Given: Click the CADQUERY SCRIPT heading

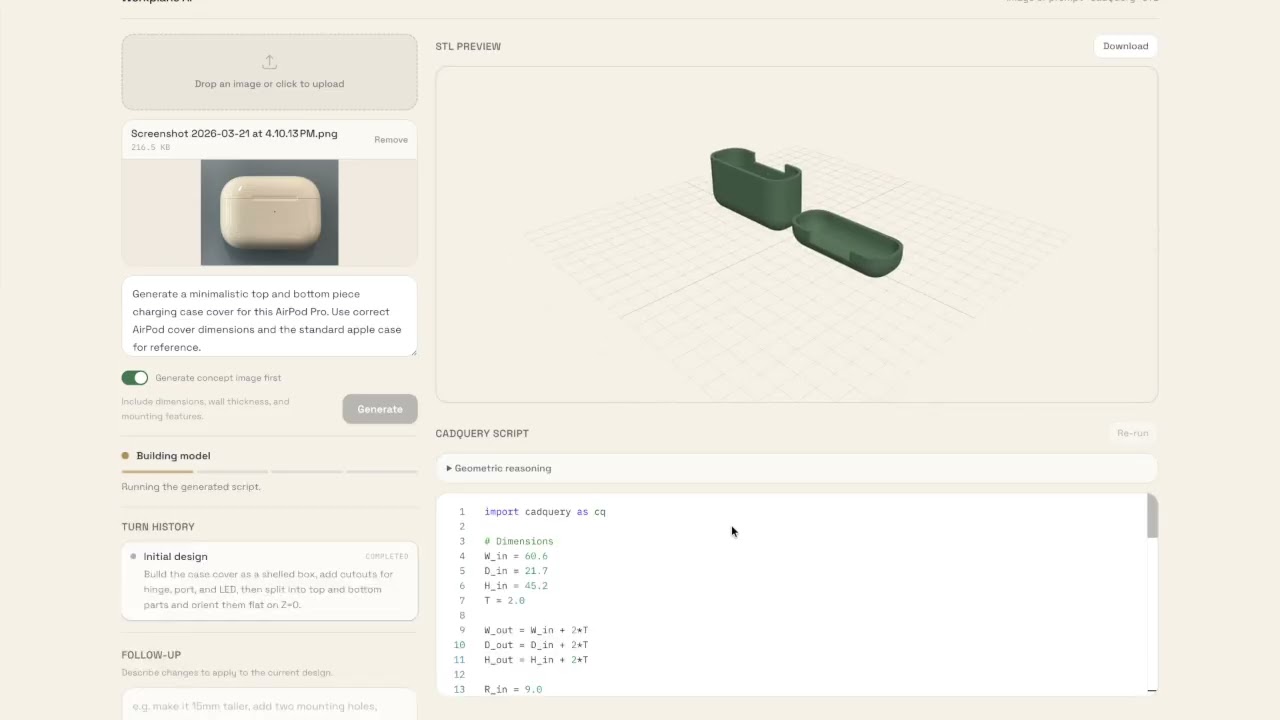Looking at the screenshot, I should 482,433.
